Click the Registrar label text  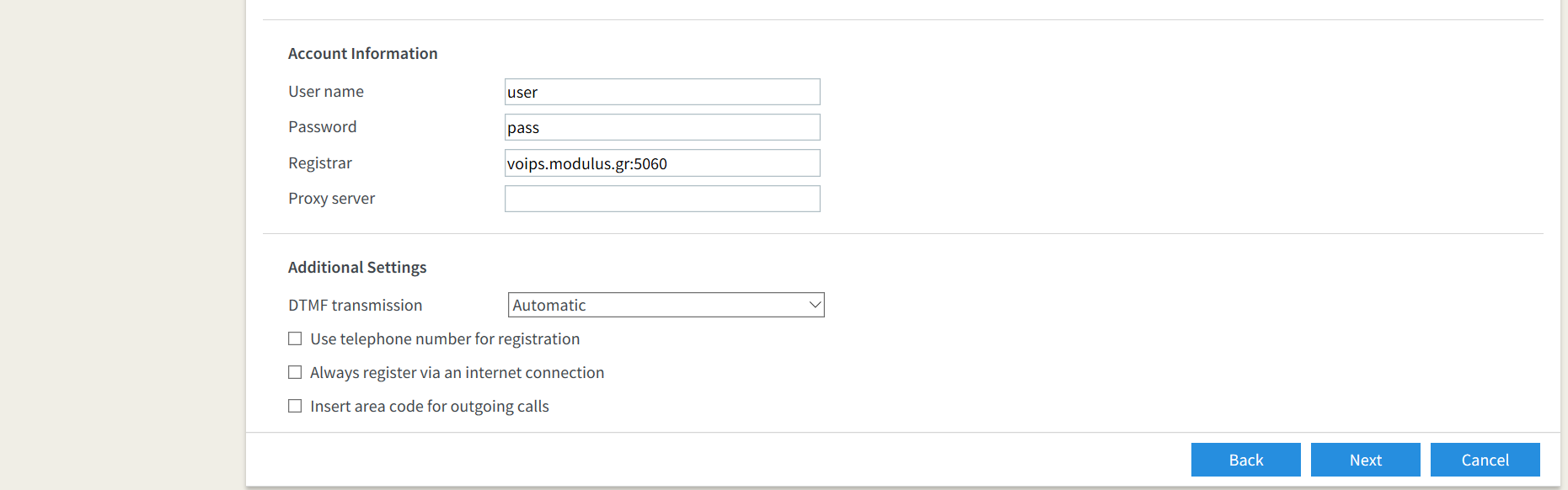(320, 163)
